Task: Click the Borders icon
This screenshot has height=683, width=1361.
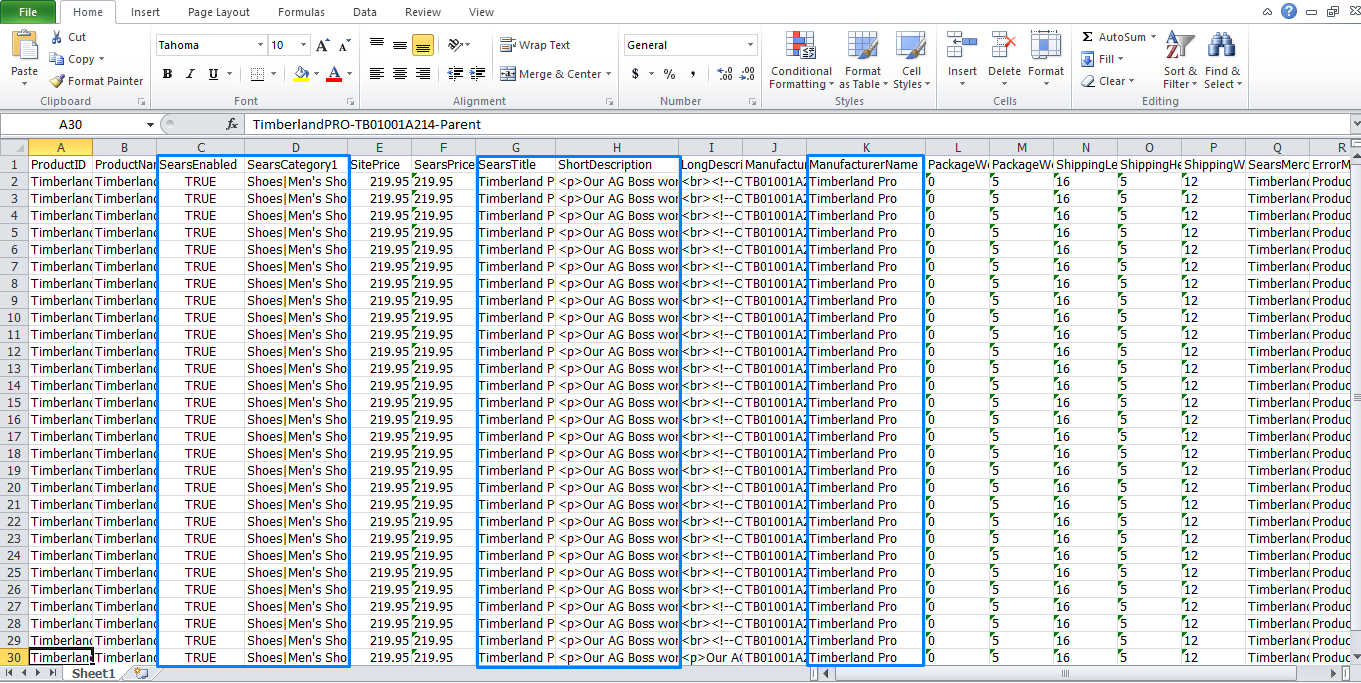Action: (x=257, y=74)
